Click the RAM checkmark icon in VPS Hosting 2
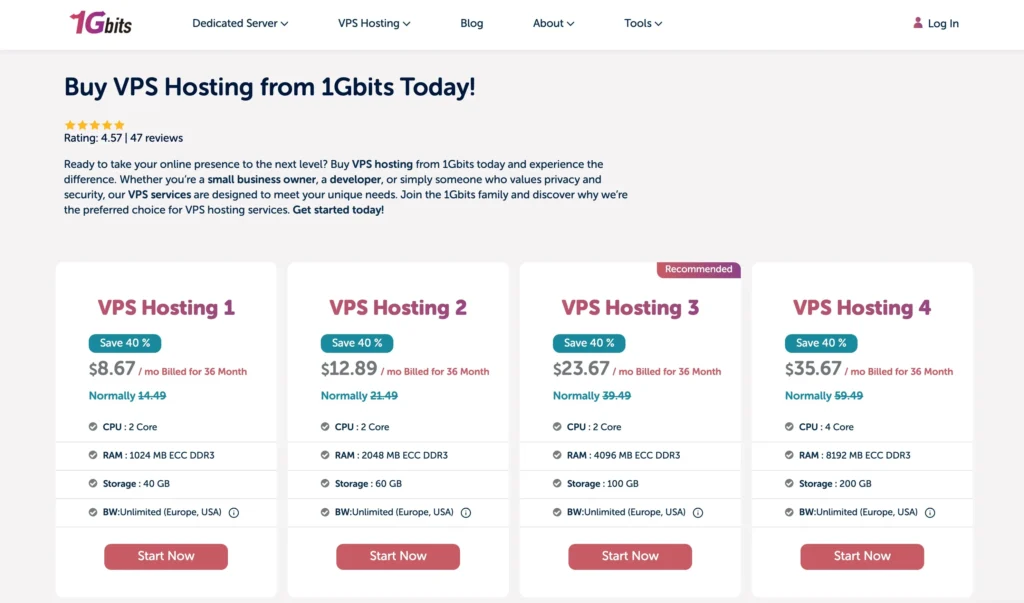 click(x=325, y=455)
